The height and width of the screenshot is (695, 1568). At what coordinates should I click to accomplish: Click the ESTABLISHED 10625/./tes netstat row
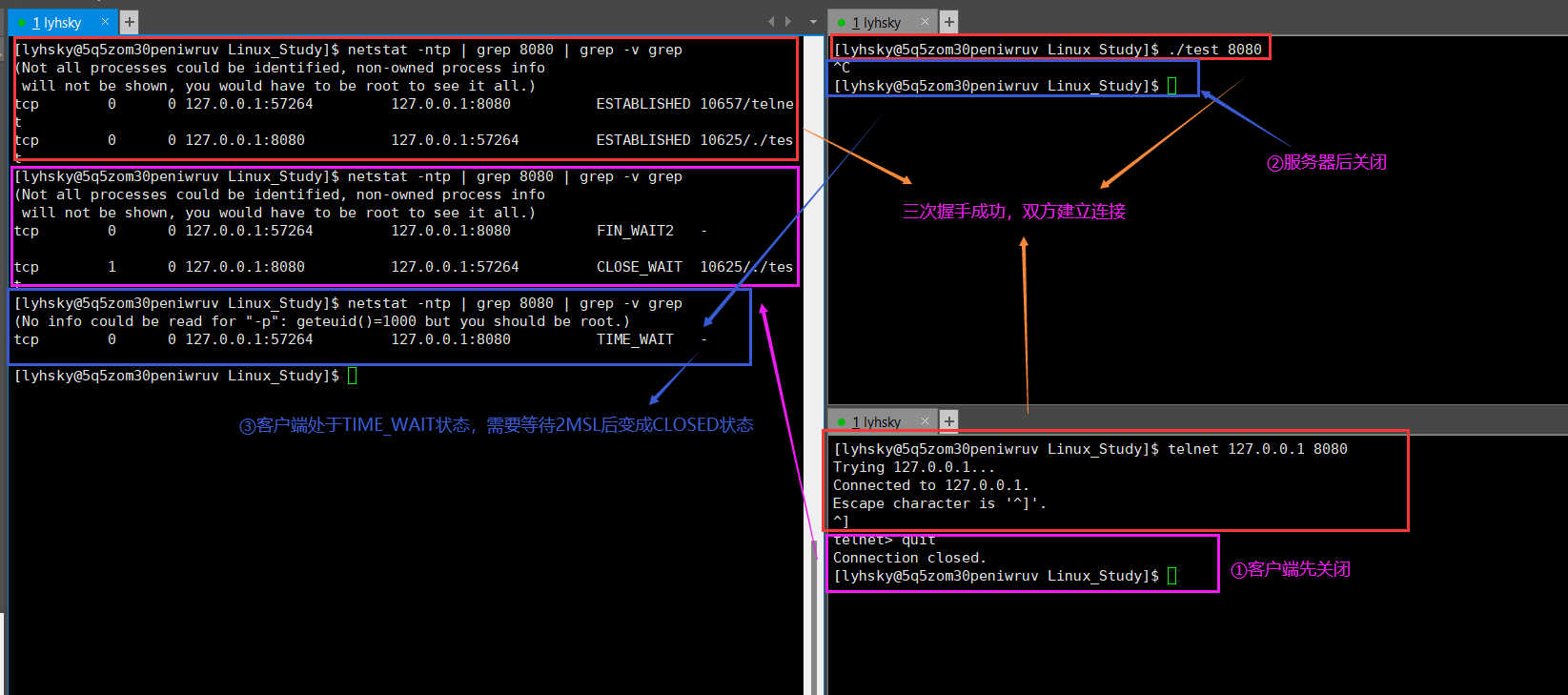point(404,140)
